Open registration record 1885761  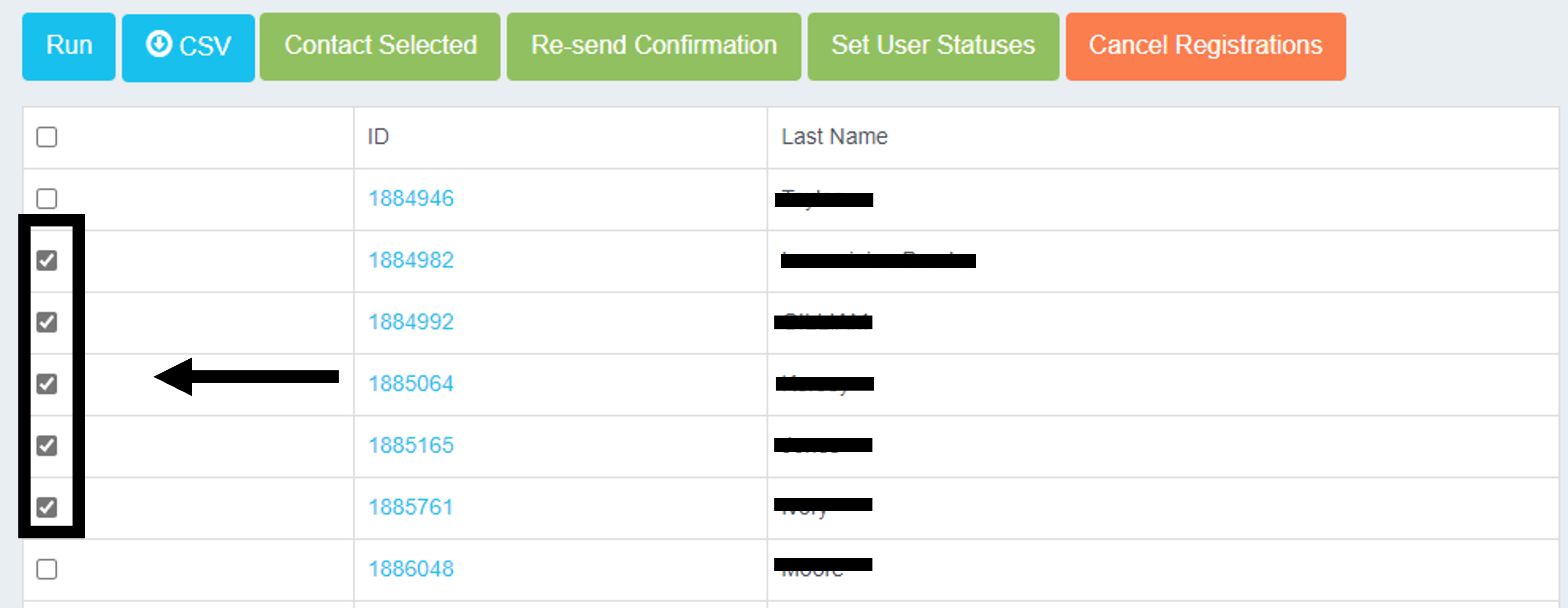click(411, 506)
